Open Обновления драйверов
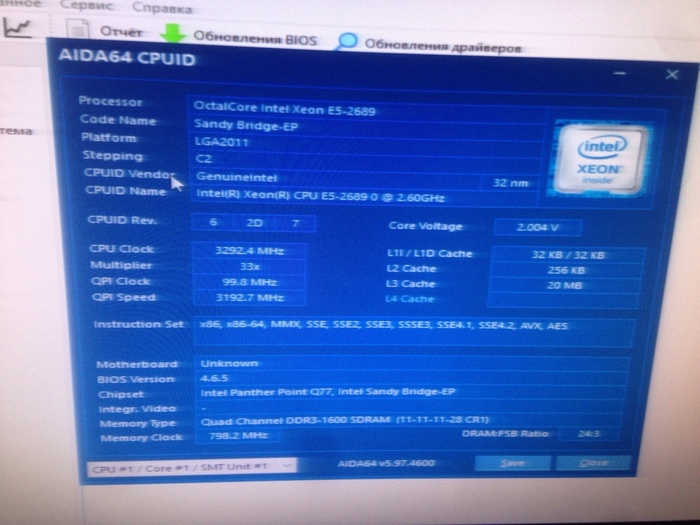The height and width of the screenshot is (525, 700). pos(443,46)
